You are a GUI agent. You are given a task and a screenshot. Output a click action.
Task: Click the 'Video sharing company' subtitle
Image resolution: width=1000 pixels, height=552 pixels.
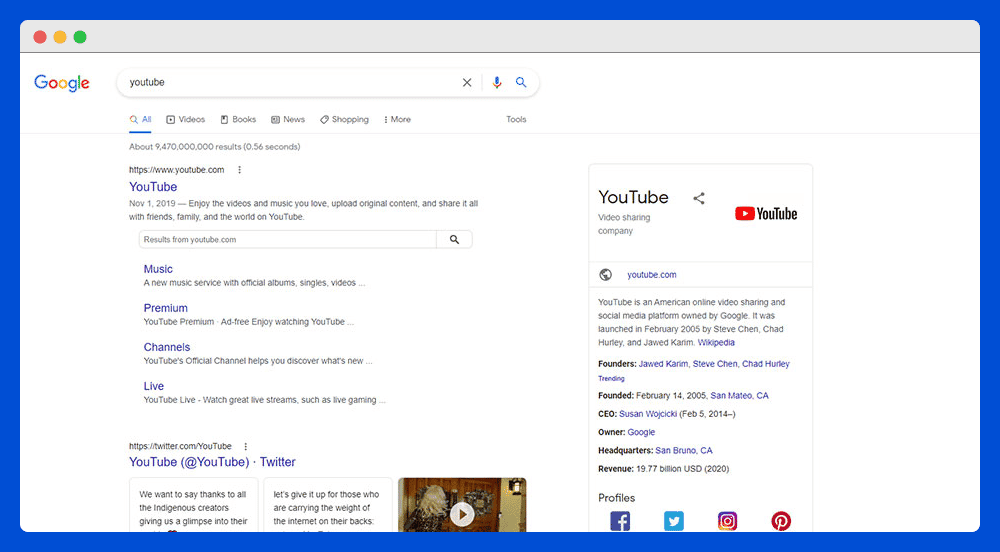coord(624,224)
